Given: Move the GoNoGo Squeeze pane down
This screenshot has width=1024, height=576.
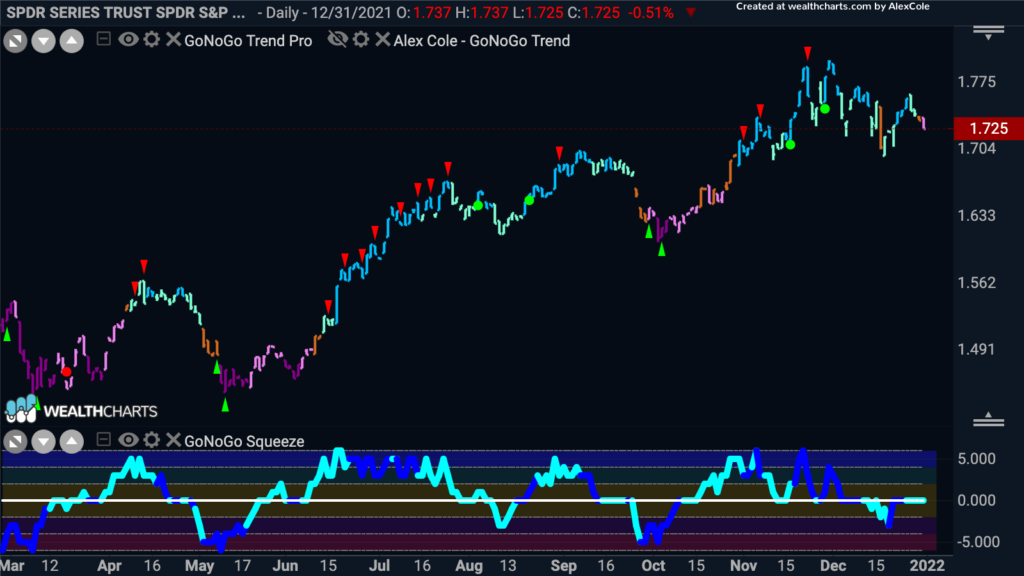Looking at the screenshot, I should (43, 441).
